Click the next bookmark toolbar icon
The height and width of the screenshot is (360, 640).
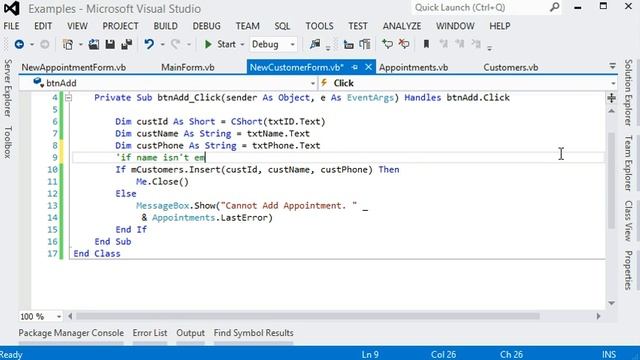(460, 44)
